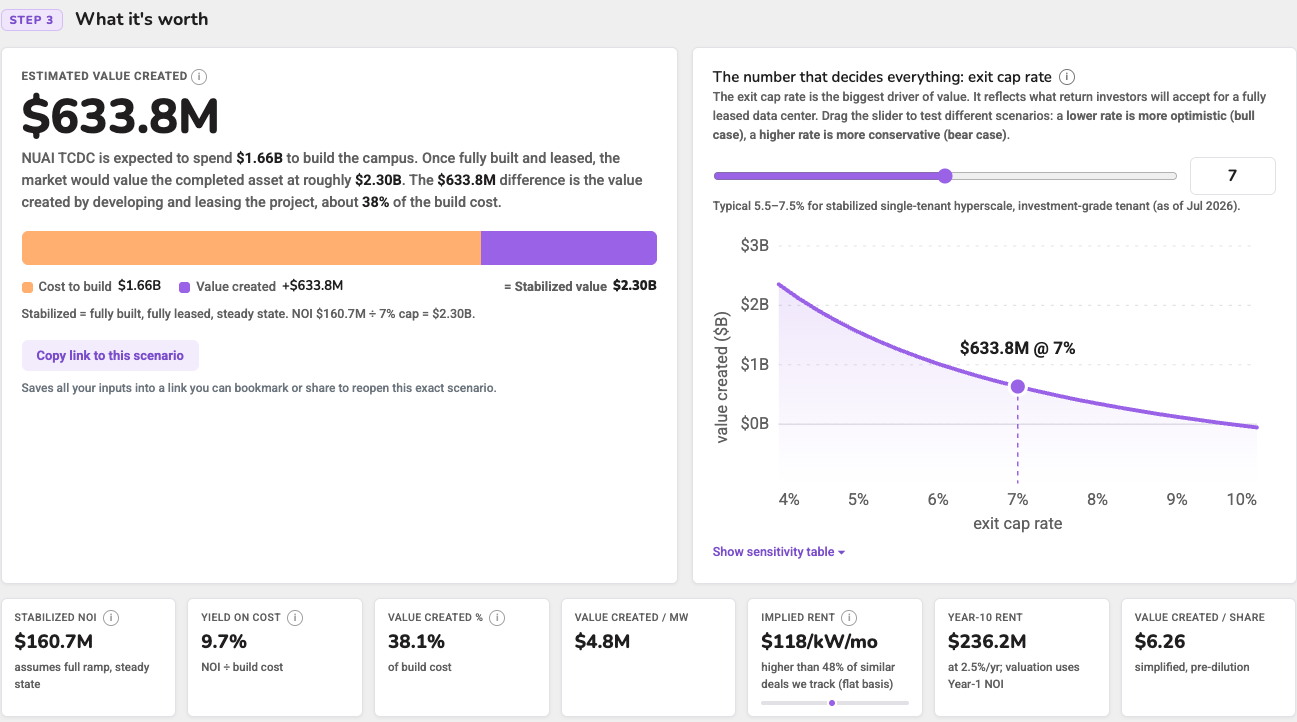The image size is (1297, 722).
Task: Click info icon on Yield on Cost card
Action: (x=295, y=618)
